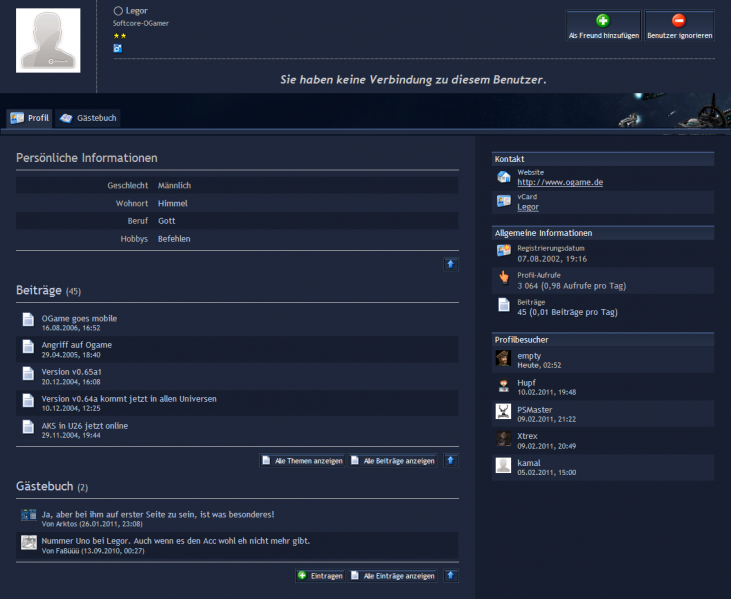
Task: Switch to the Gästebuch tab
Action: pyautogui.click(x=88, y=118)
